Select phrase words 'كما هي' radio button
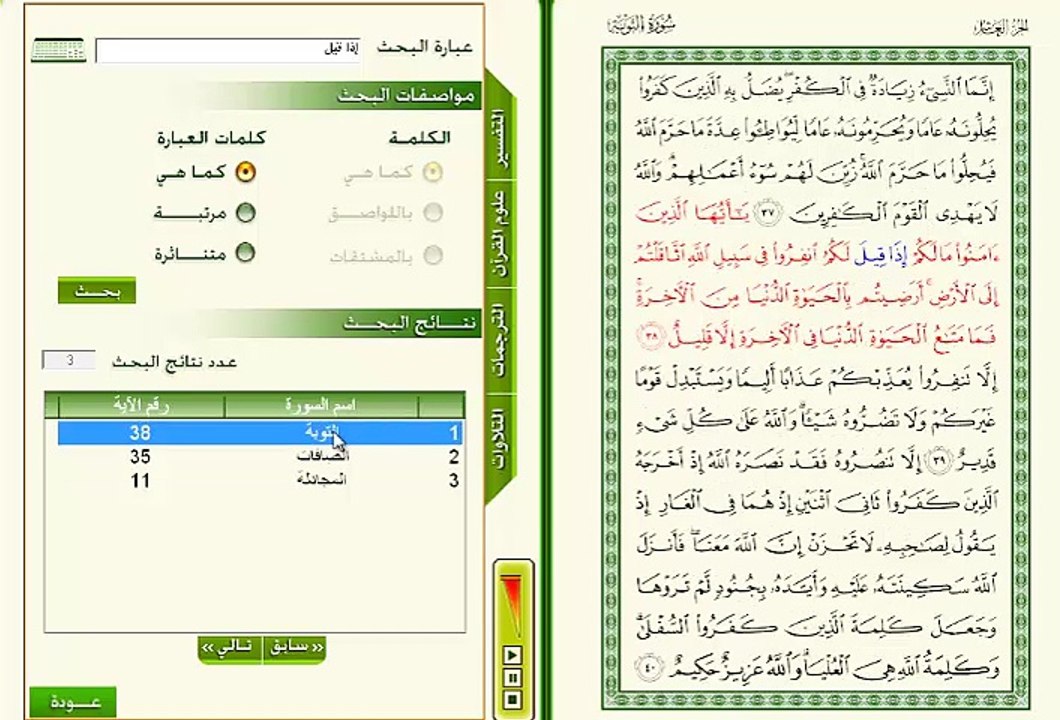This screenshot has width=1060, height=720. [x=245, y=172]
